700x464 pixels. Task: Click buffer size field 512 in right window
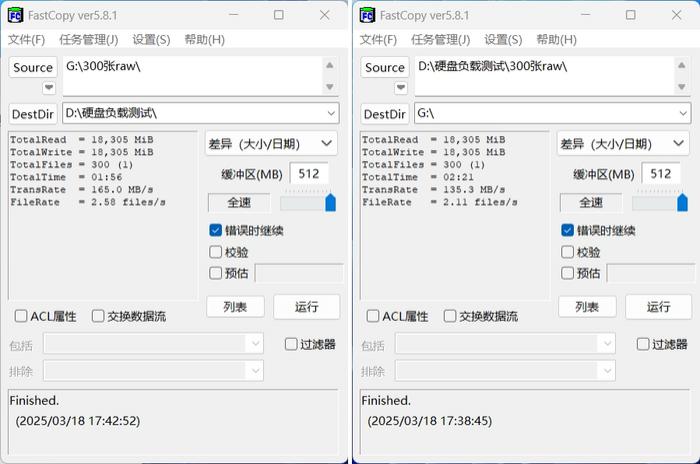click(x=661, y=173)
